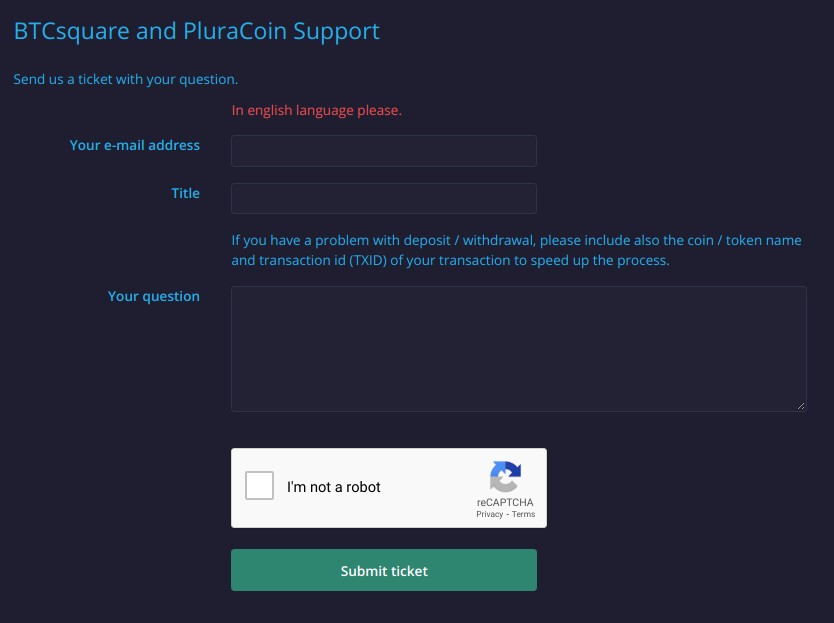Click the I'm not a robot label text

pyautogui.click(x=333, y=487)
